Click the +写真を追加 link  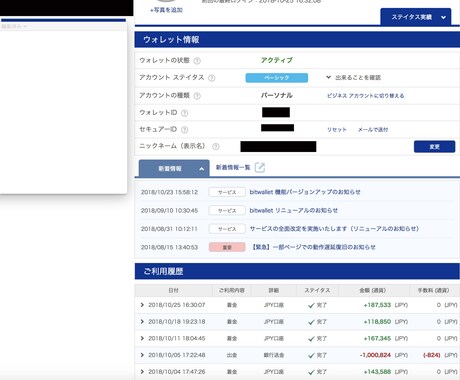tap(166, 10)
